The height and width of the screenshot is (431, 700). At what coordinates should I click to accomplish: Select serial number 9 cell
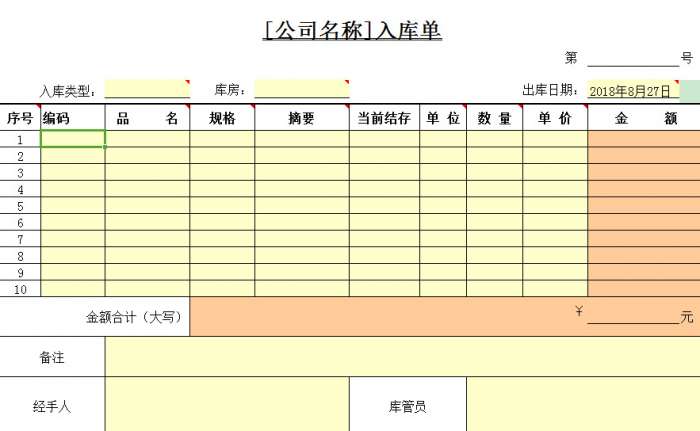(x=20, y=272)
